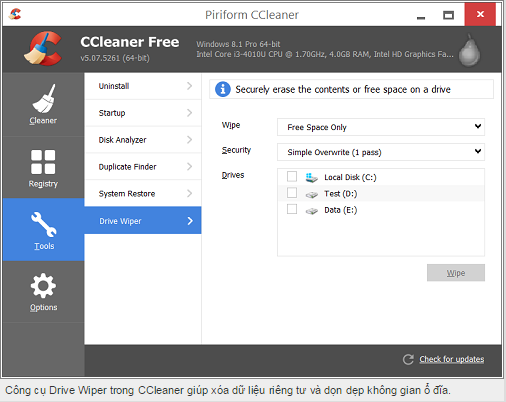
Task: Open the Registry section grid icon
Action: (x=43, y=162)
